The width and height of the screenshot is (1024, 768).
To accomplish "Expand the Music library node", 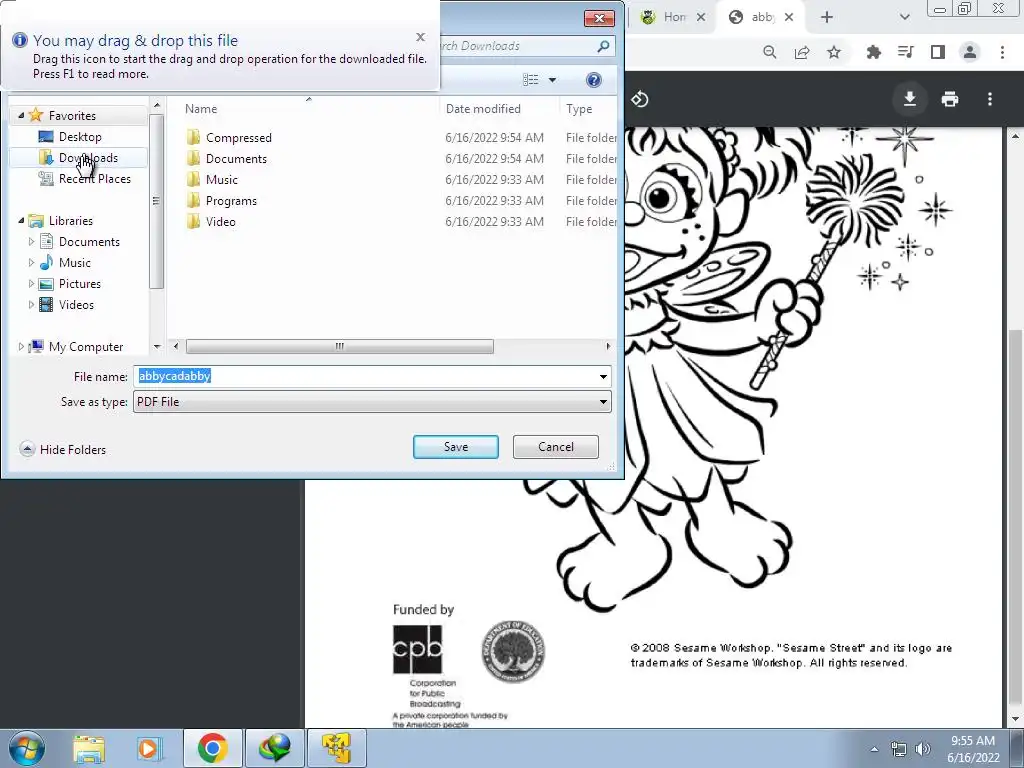I will (31, 263).
